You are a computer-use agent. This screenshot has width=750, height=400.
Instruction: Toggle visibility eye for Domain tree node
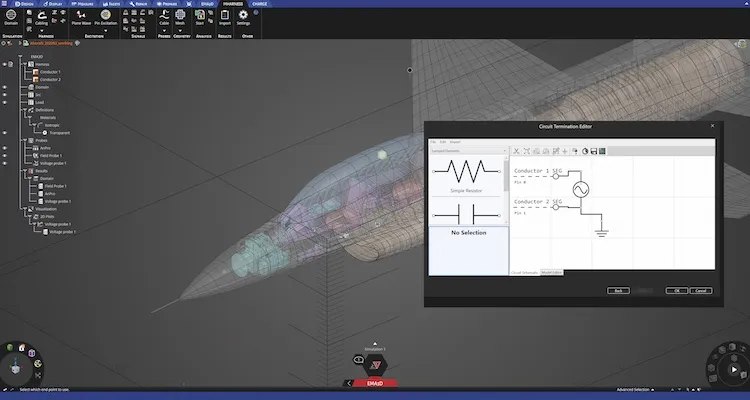point(5,87)
